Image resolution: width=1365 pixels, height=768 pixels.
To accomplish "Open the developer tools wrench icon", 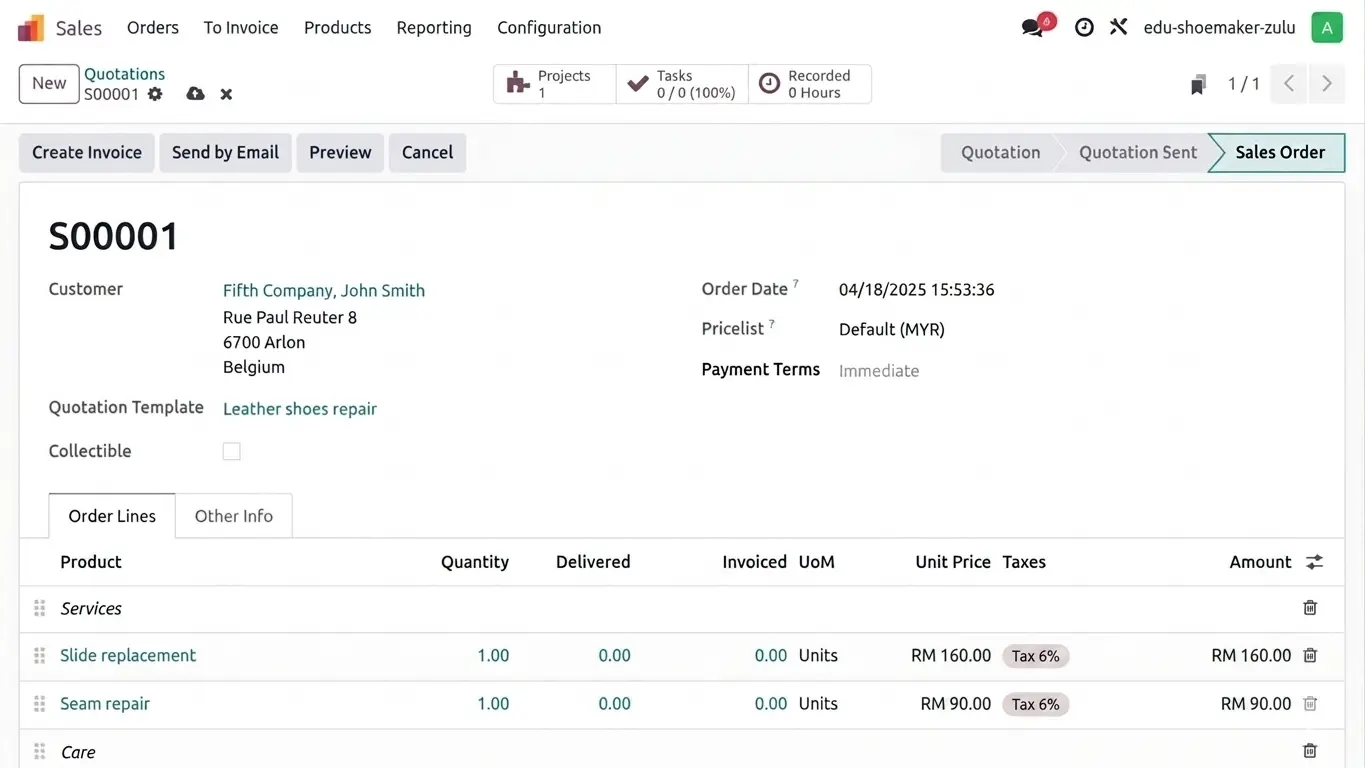I will coord(1119,27).
